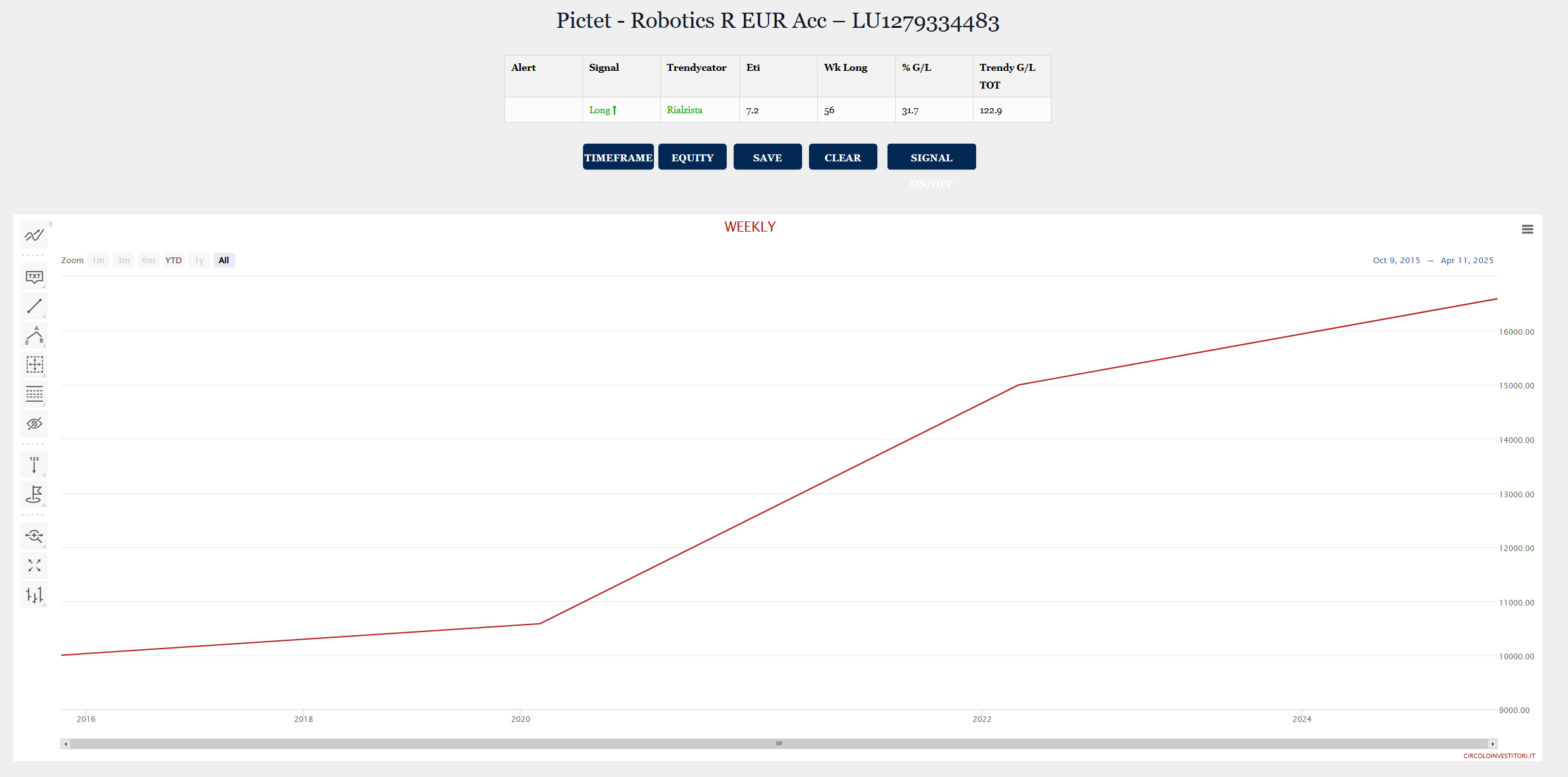Click the TIMEFRAME button
The height and width of the screenshot is (777, 1568).
pyautogui.click(x=618, y=157)
